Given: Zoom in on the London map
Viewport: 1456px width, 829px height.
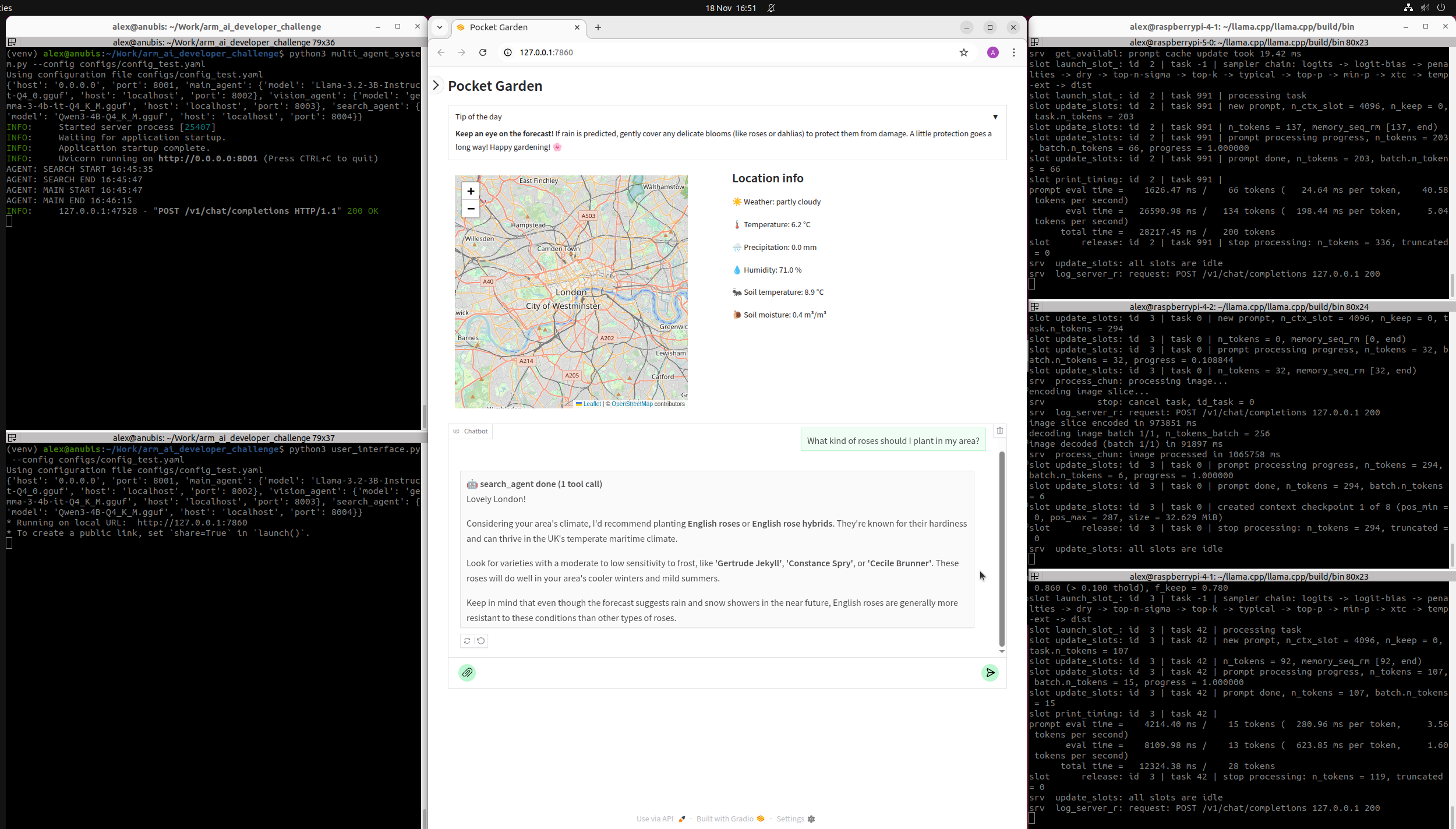Looking at the screenshot, I should click(x=471, y=191).
